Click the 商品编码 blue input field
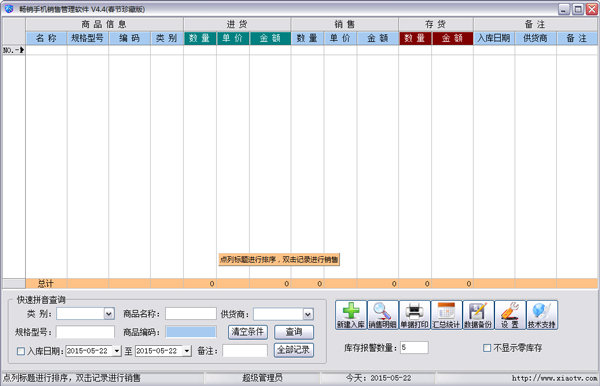This screenshot has height=386, width=600. [x=191, y=332]
